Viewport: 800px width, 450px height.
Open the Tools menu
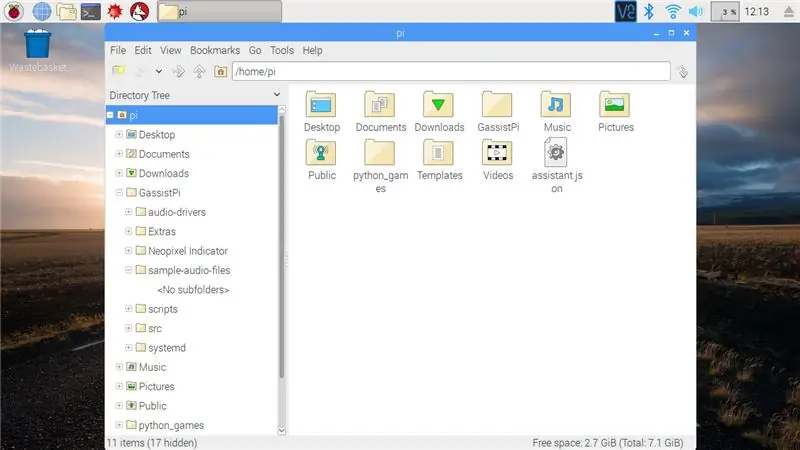(x=282, y=50)
